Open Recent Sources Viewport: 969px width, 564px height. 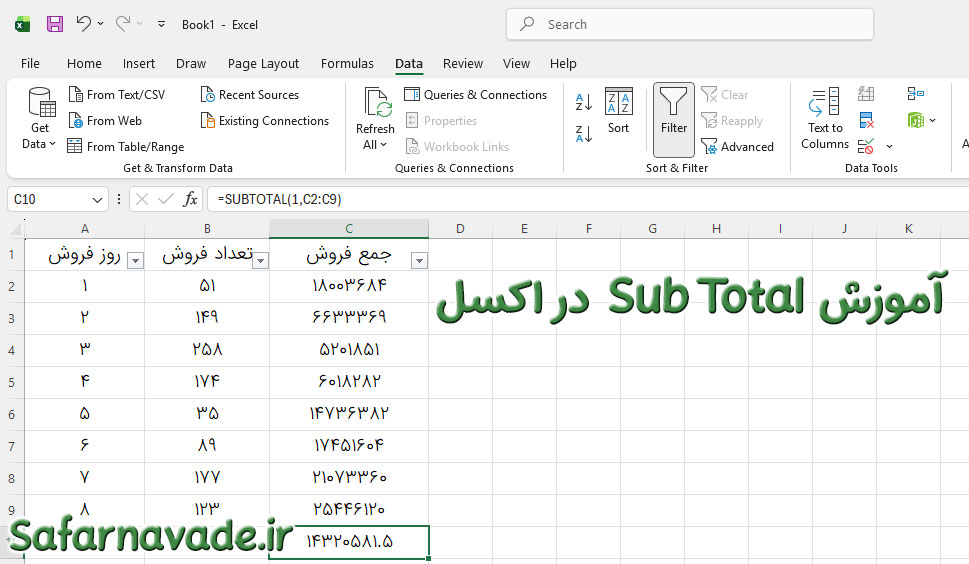coord(250,95)
